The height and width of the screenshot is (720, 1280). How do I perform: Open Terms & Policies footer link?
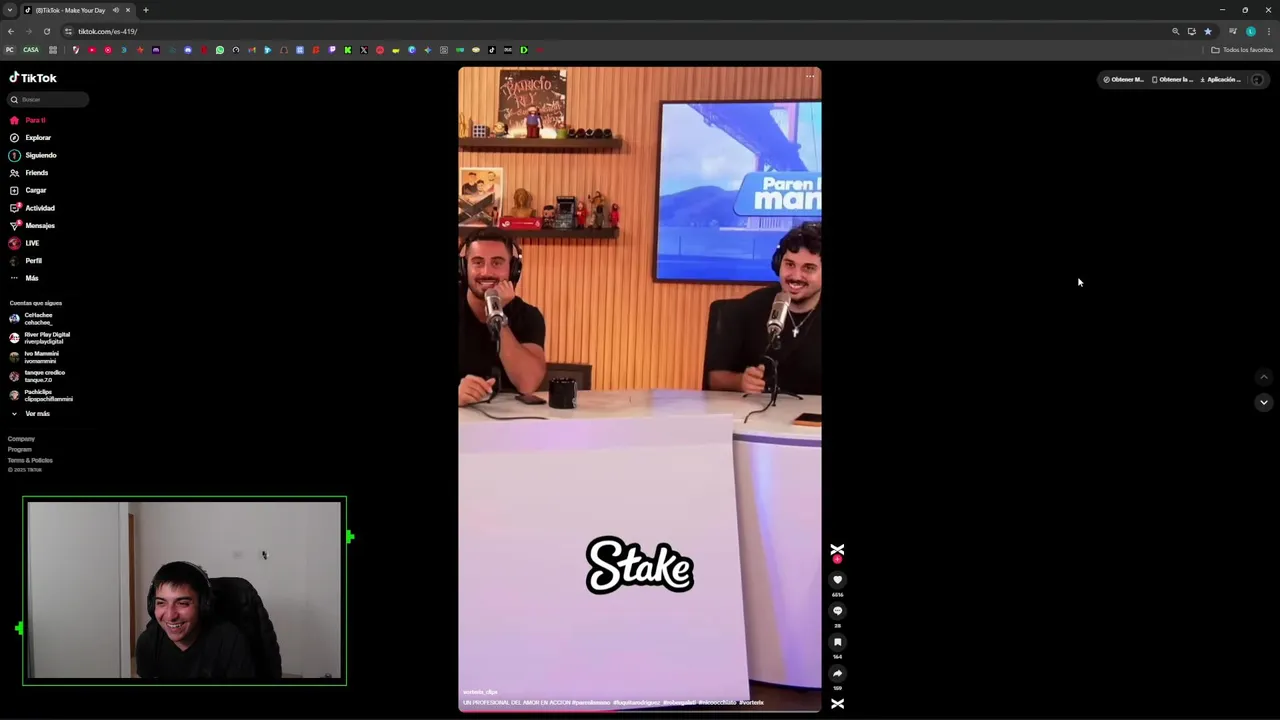point(30,460)
